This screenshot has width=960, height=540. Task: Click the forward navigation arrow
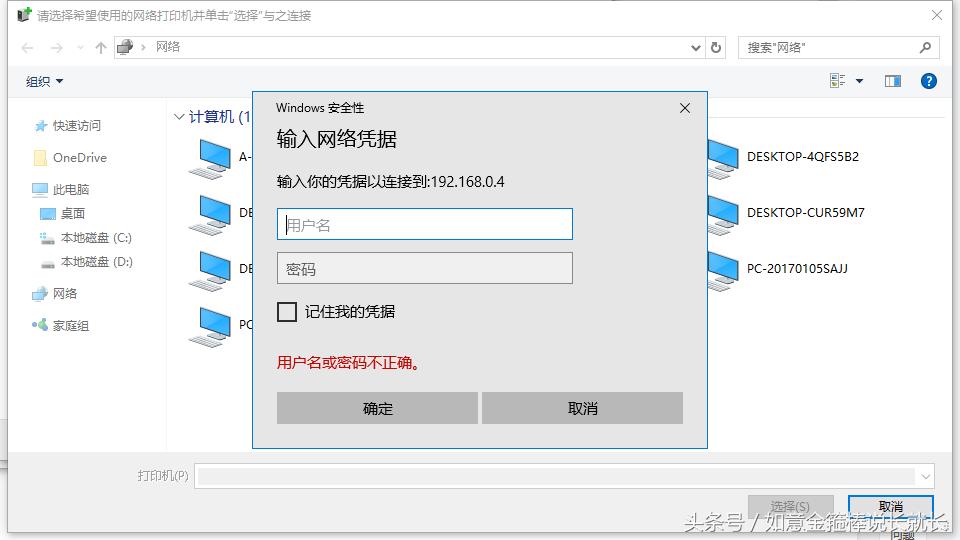tap(56, 48)
